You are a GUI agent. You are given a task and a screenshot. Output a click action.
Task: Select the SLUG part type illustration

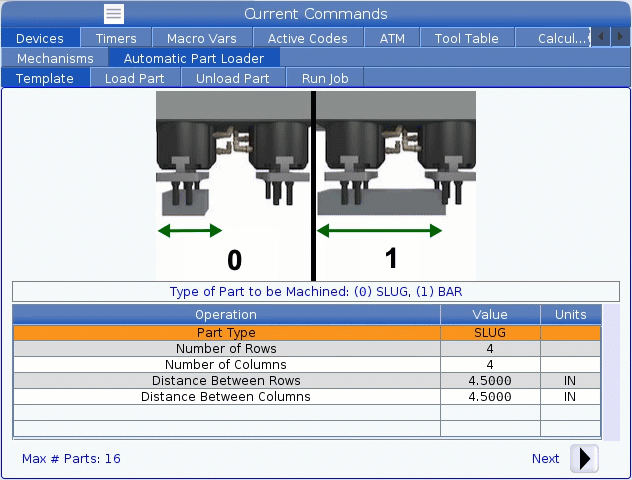tap(234, 185)
